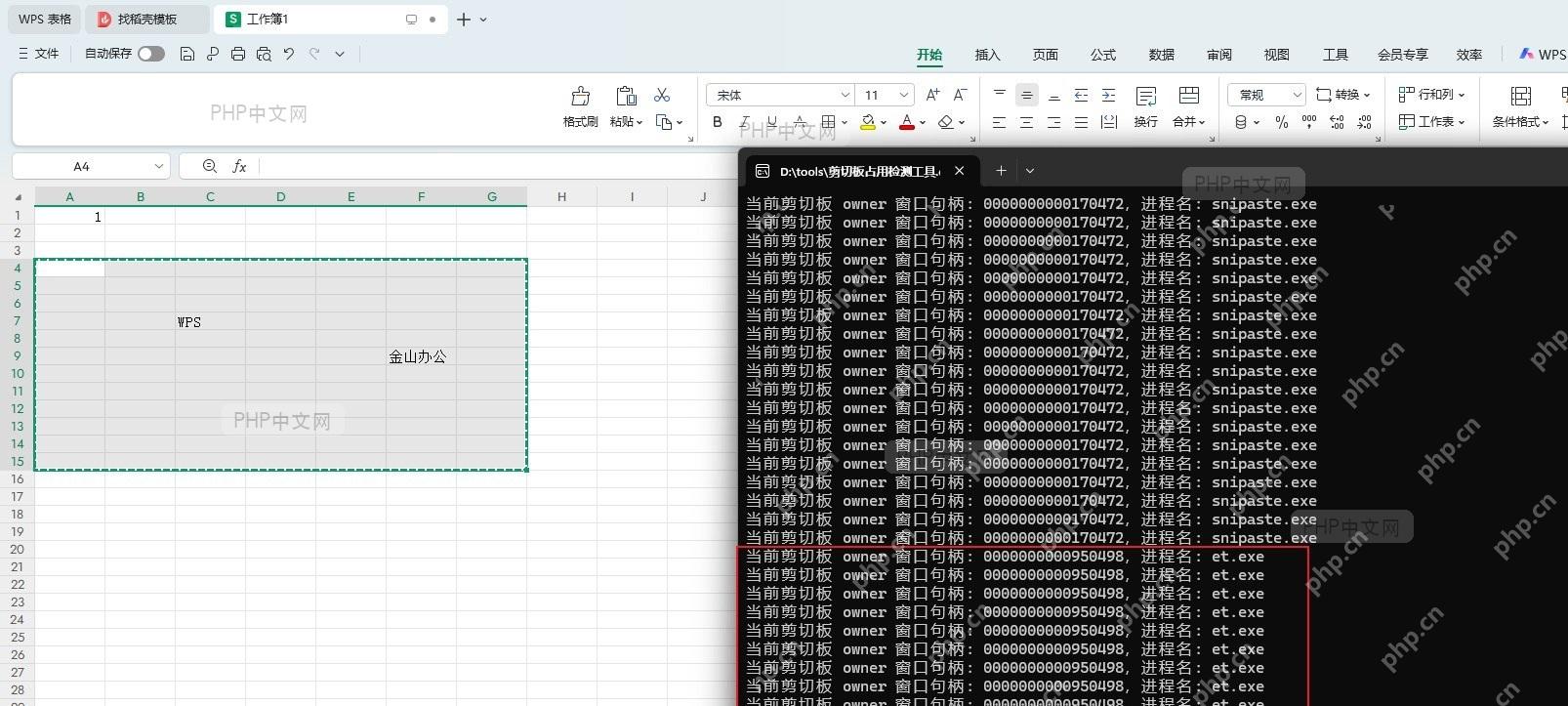Switch to the Review (审阅) ribbon tab
Image resolution: width=1568 pixels, height=706 pixels.
click(1218, 55)
